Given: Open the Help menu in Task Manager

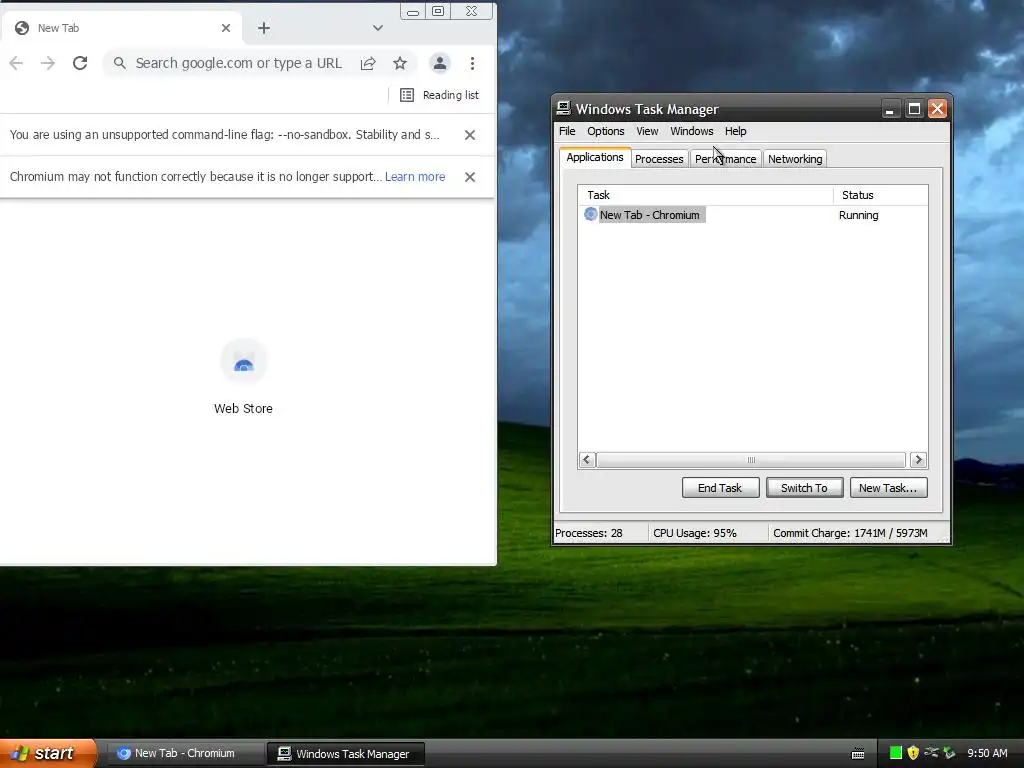Looking at the screenshot, I should [735, 131].
